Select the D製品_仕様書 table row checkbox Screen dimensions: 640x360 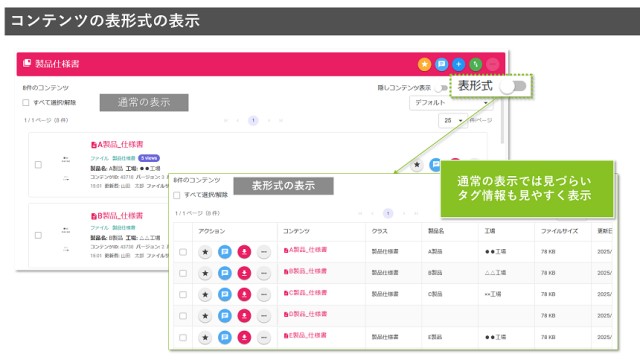[183, 316]
